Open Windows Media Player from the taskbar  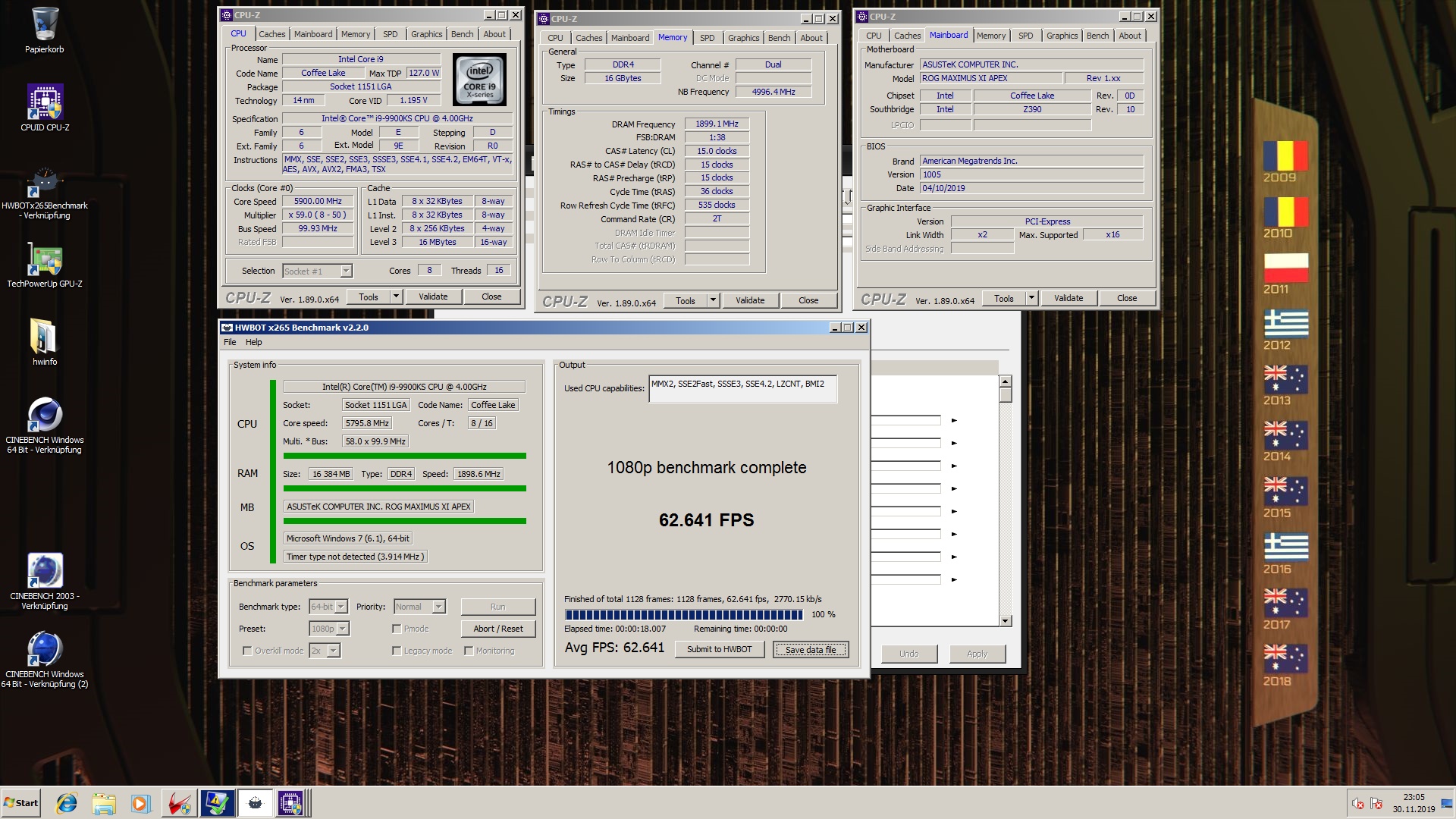point(140,803)
